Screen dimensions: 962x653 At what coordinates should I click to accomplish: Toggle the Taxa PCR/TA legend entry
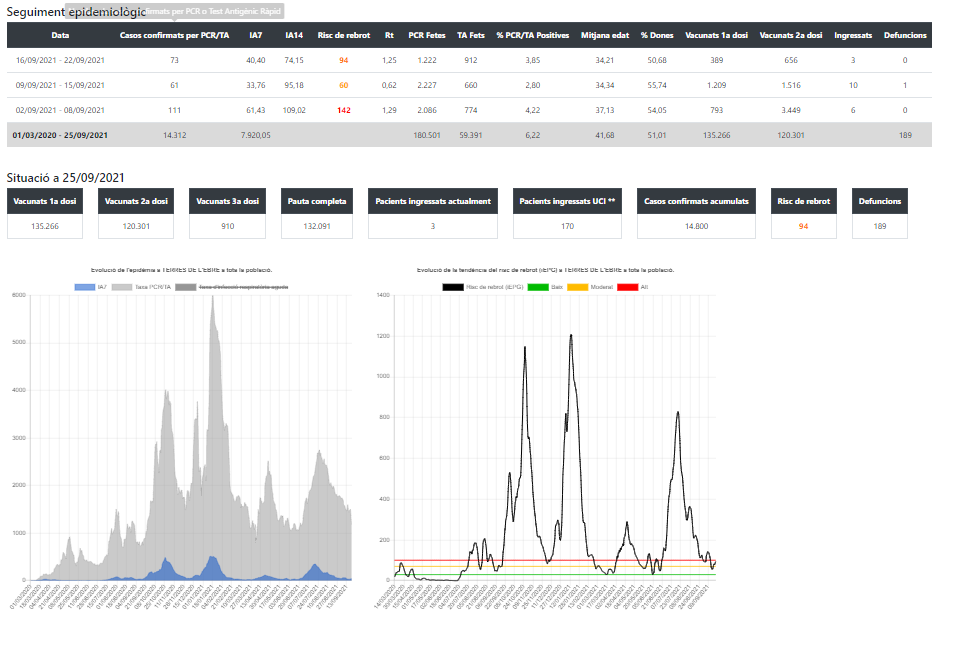pos(142,287)
